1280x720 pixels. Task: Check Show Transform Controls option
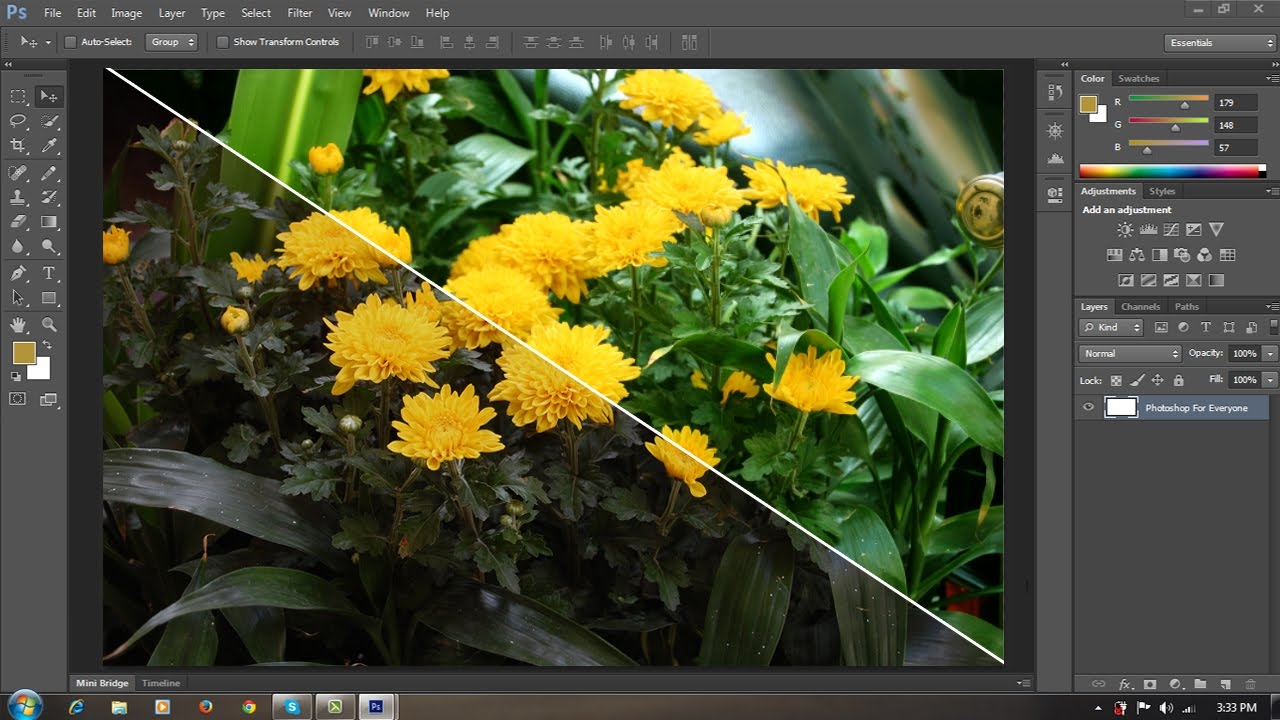pos(223,42)
